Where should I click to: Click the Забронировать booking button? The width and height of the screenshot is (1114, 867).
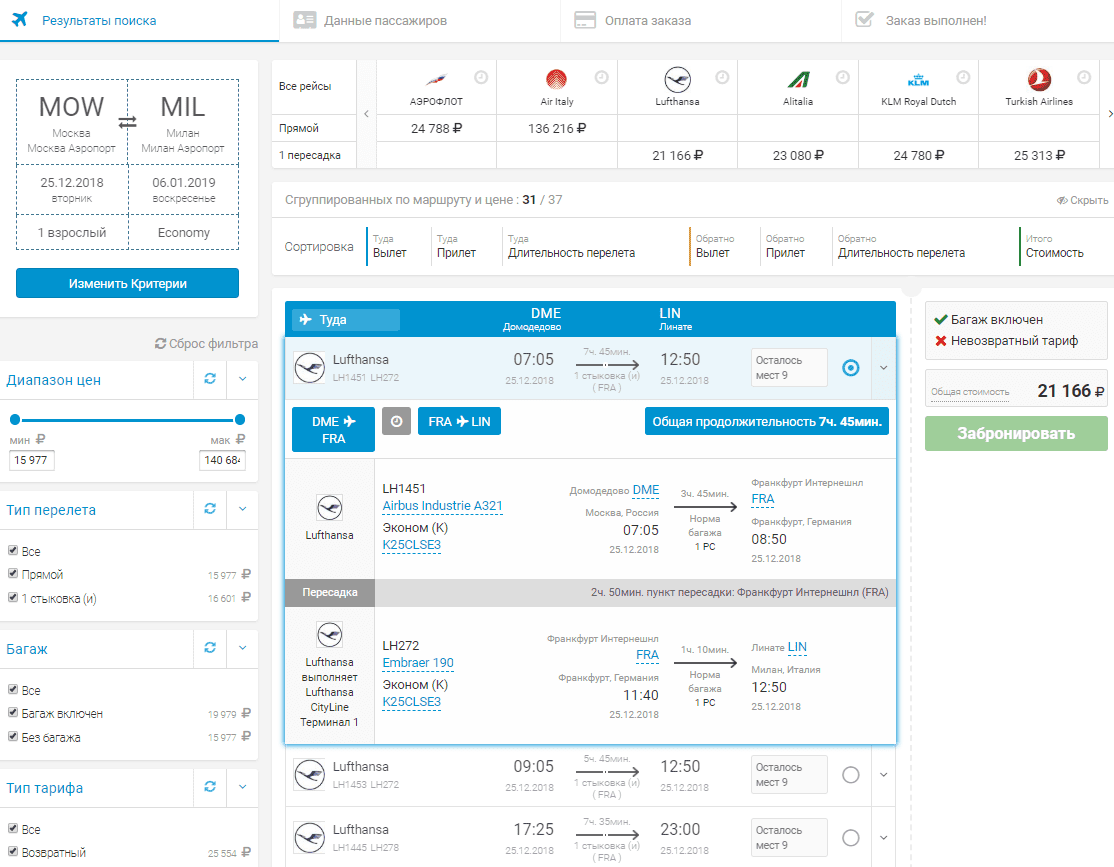(1016, 433)
